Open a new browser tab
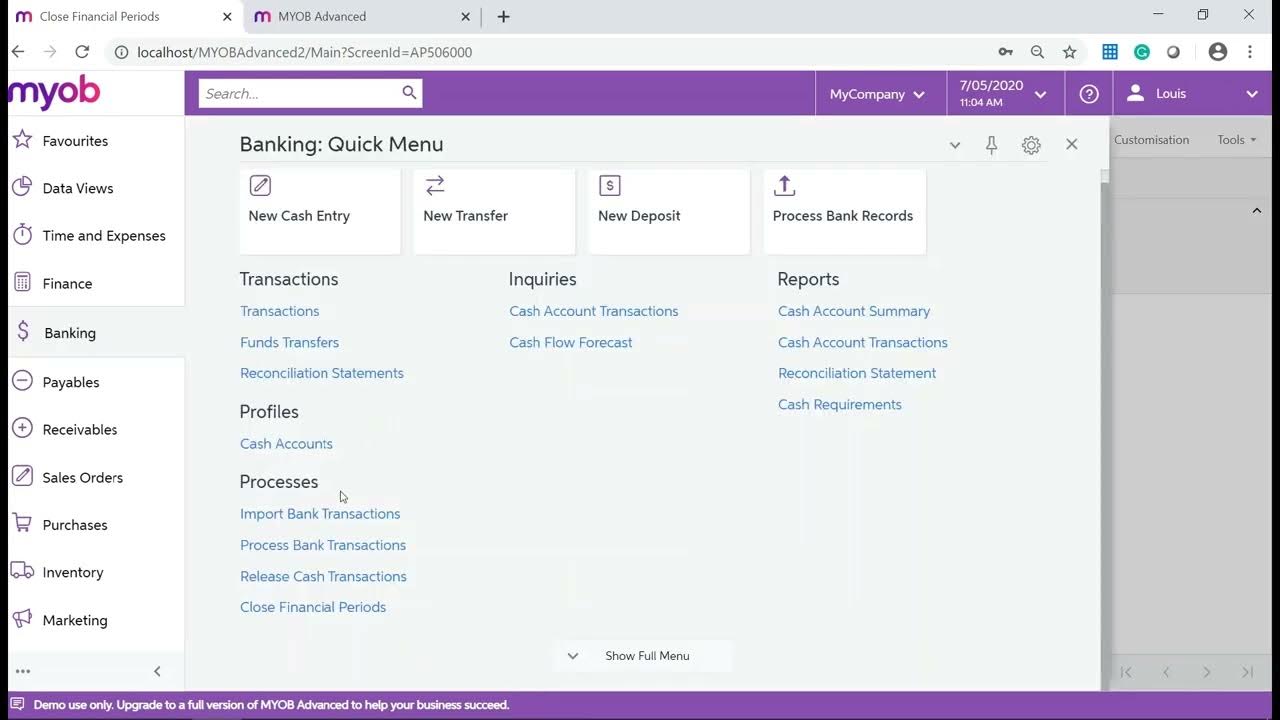This screenshot has height=720, width=1280. [503, 16]
